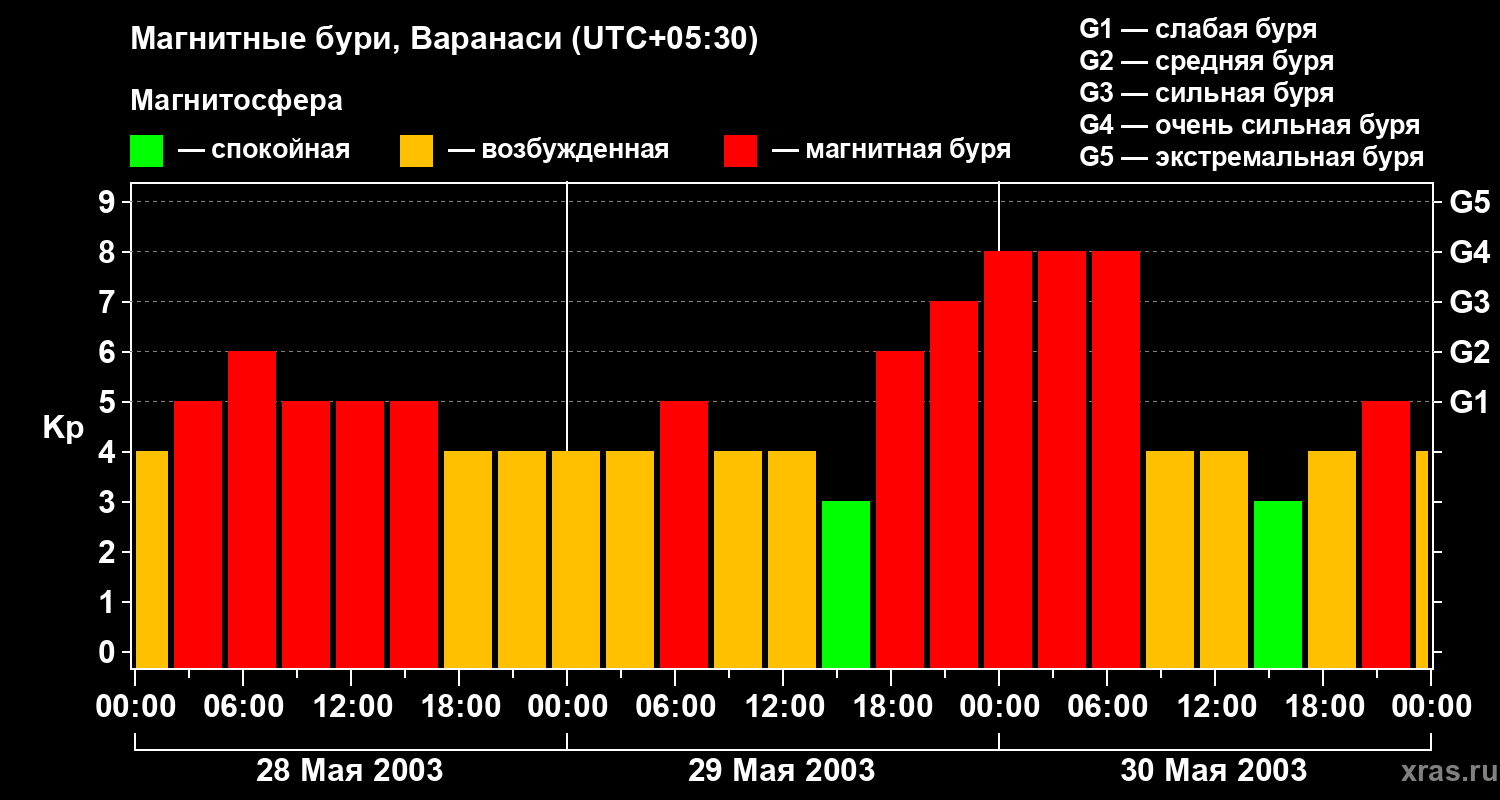1500x800 pixels.
Task: Click the date label '29 Мая 2003'
Action: pyautogui.click(x=782, y=771)
